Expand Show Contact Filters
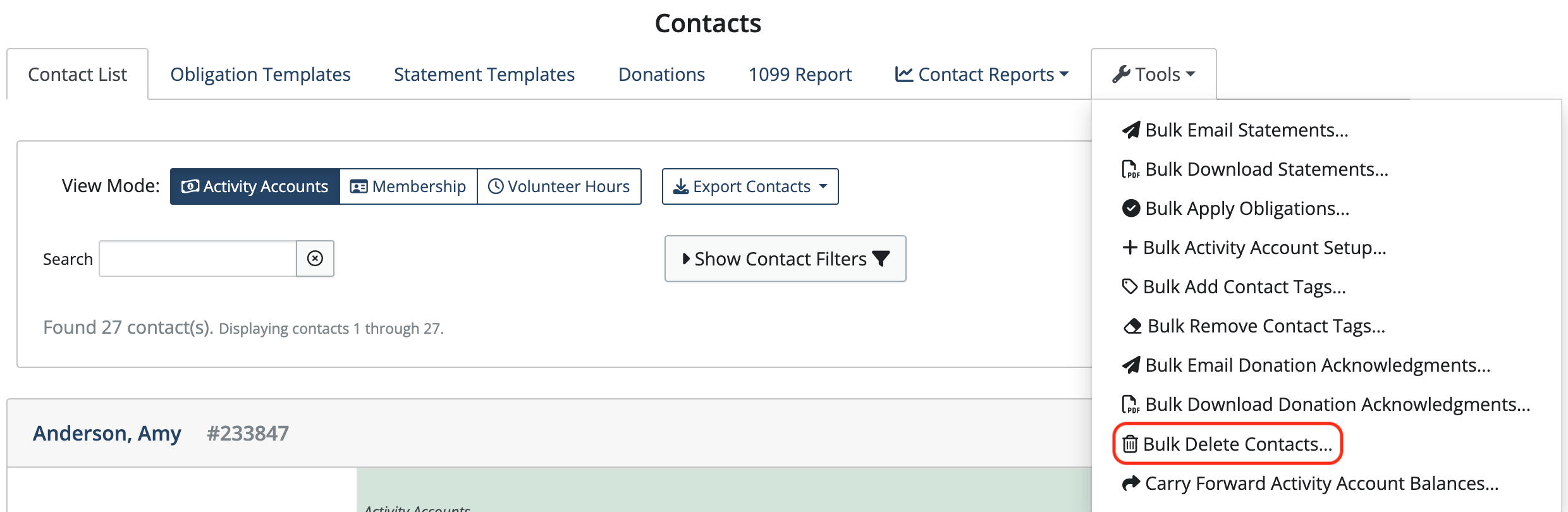 click(785, 259)
